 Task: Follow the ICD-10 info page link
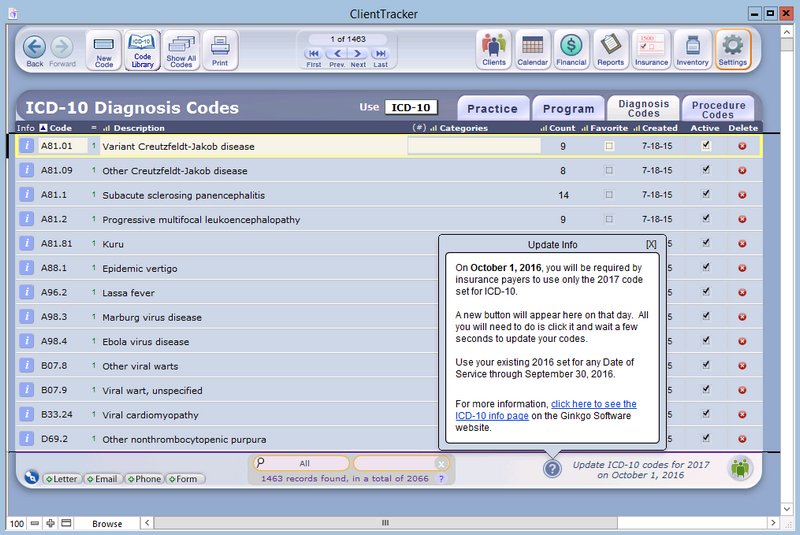(545, 410)
